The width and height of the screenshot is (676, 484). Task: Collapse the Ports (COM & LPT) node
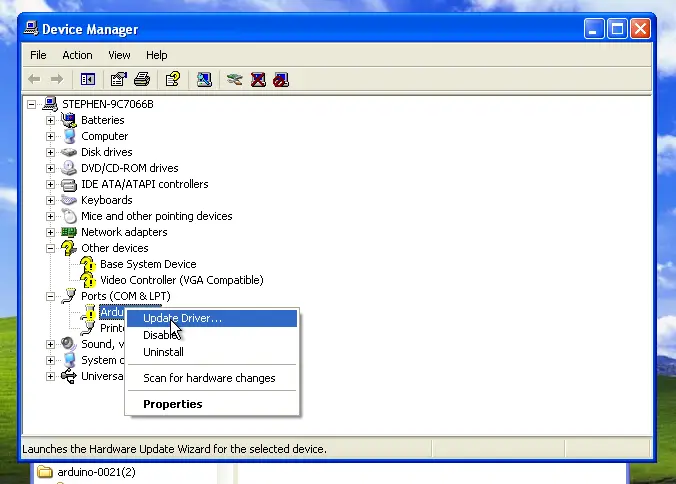tap(50, 297)
